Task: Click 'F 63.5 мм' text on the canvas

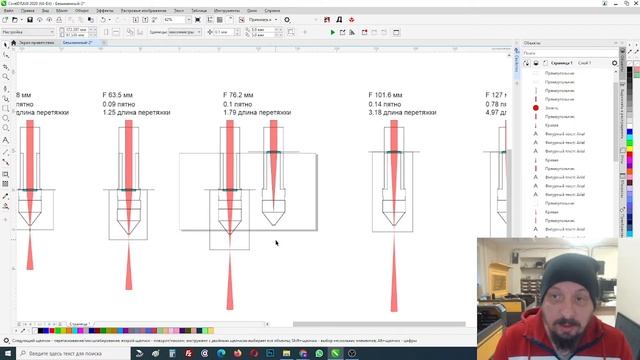Action: point(118,95)
